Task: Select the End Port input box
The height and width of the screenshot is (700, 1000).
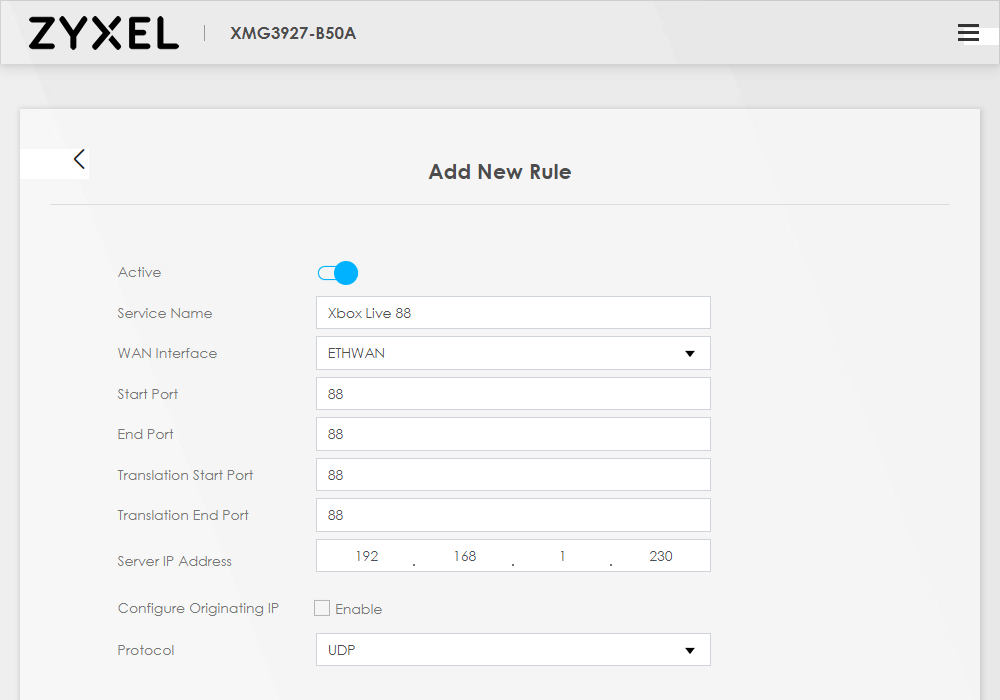Action: (512, 434)
